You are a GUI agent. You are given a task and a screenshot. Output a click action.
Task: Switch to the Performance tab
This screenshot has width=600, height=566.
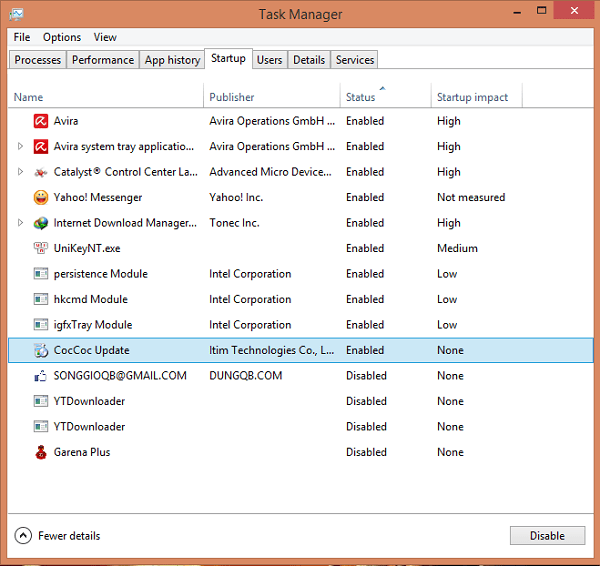coord(103,60)
